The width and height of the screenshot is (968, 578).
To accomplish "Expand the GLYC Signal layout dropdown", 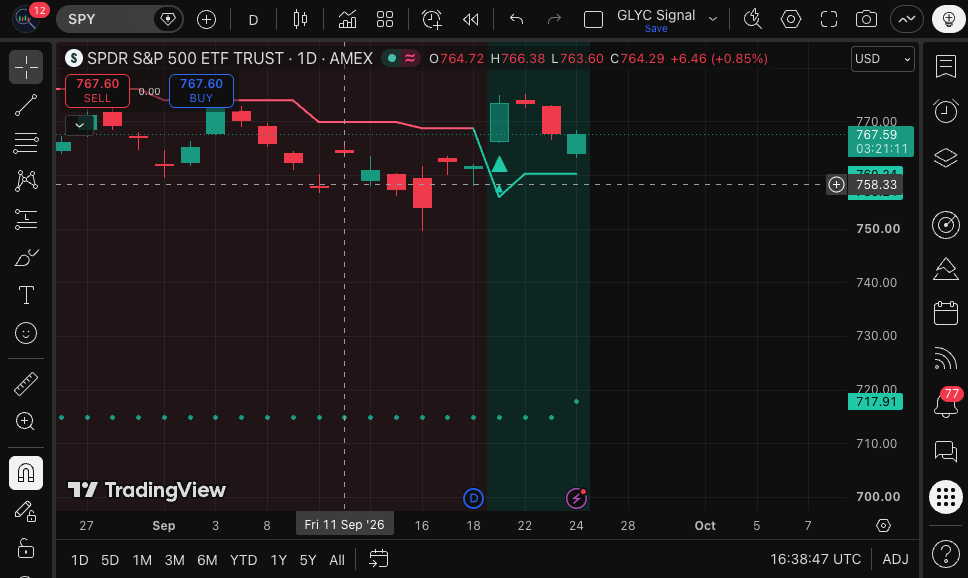I will (x=713, y=19).
